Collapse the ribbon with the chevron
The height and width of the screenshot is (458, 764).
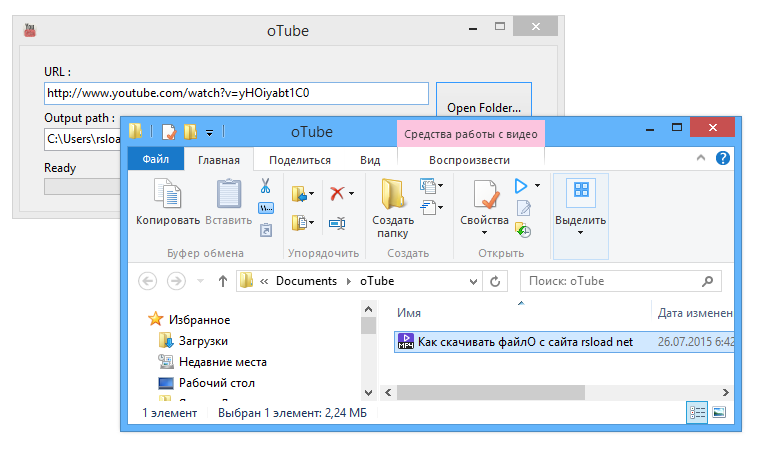pyautogui.click(x=701, y=158)
